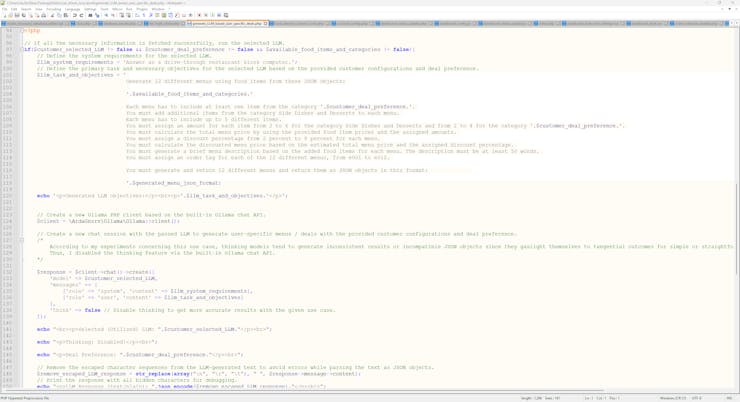Open the Macro menu
Viewport: 740px width, 402px height.
[117, 9]
